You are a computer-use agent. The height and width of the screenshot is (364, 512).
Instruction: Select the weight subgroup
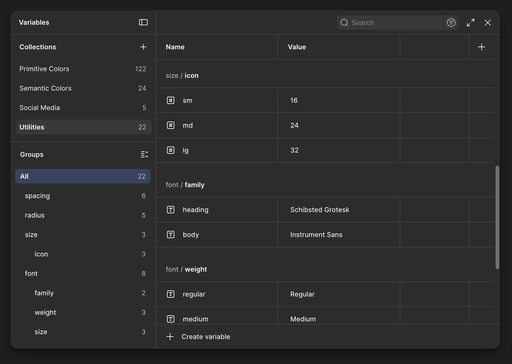(x=83, y=312)
